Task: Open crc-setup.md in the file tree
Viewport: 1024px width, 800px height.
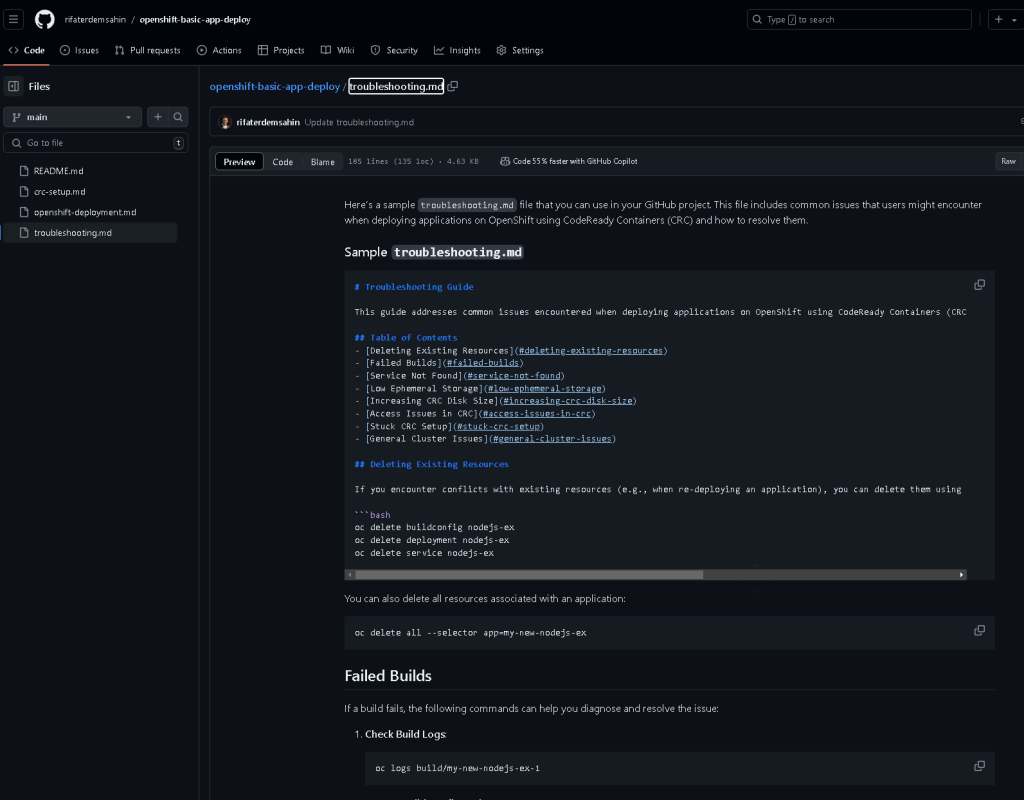Action: point(59,192)
